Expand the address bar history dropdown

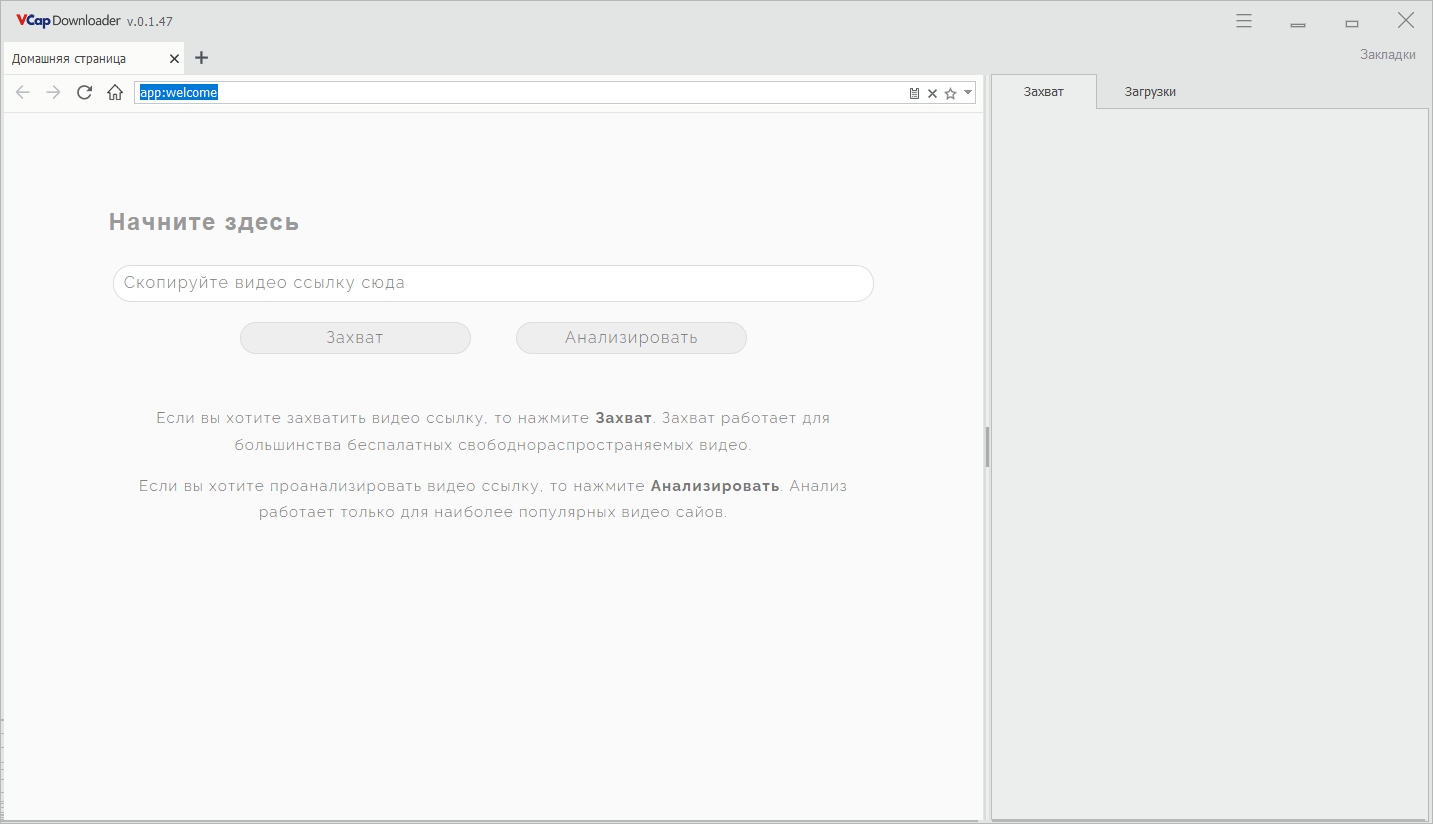coord(967,93)
